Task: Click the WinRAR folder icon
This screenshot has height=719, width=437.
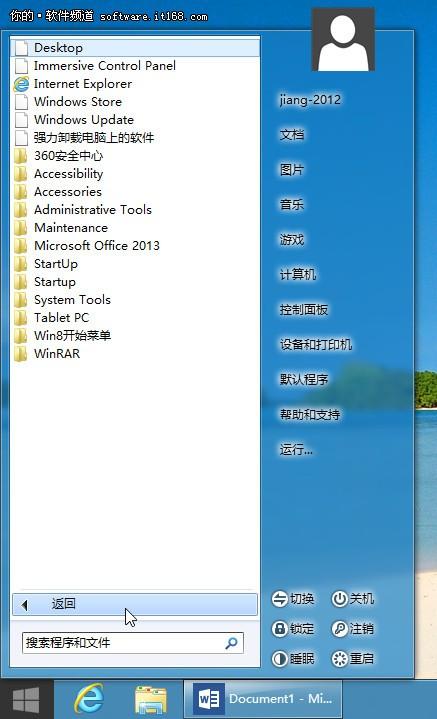Action: pos(21,354)
